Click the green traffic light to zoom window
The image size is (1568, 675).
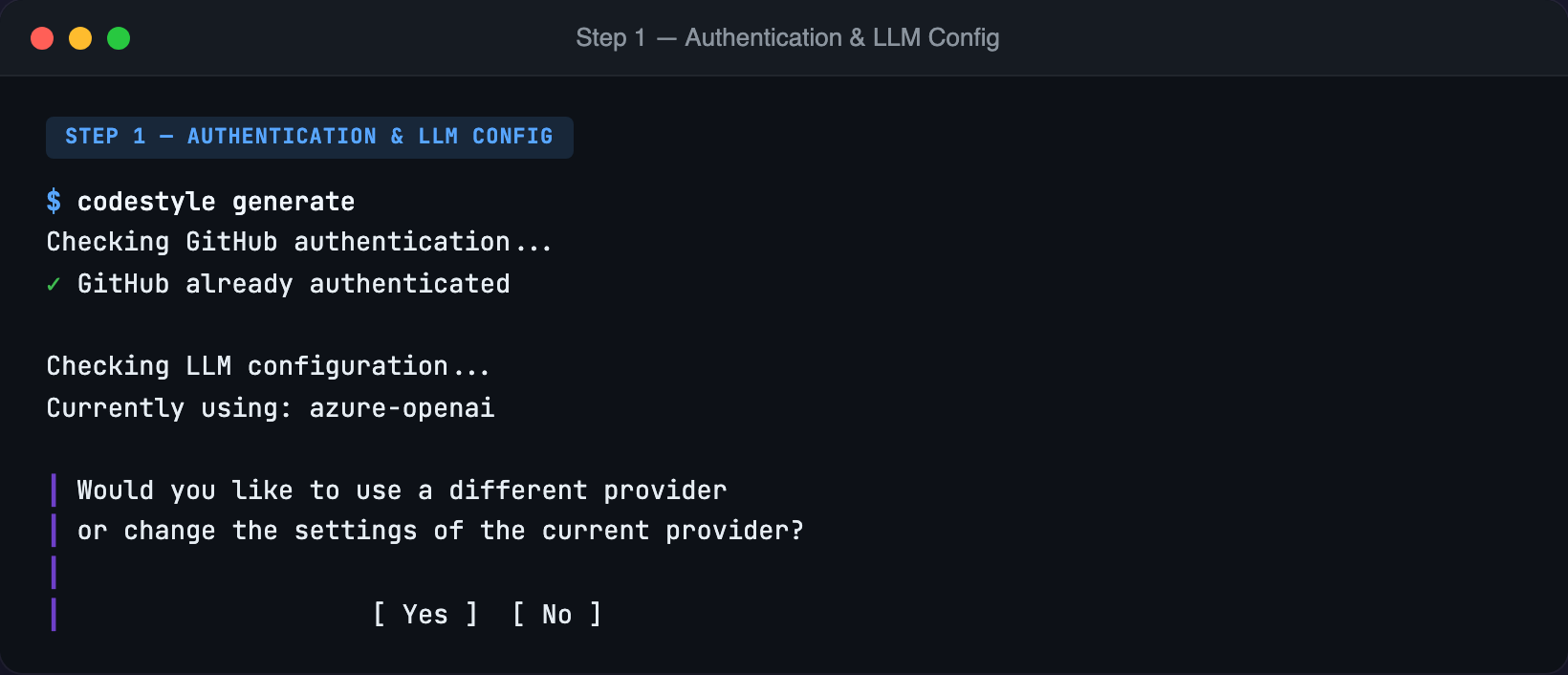click(x=119, y=38)
